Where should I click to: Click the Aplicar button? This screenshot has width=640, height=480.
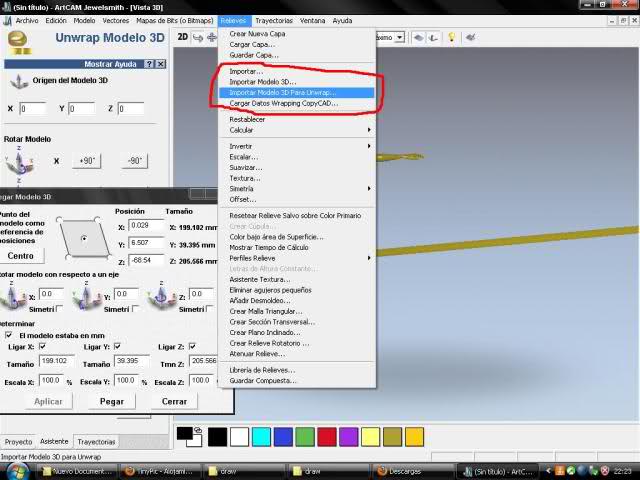[48, 402]
